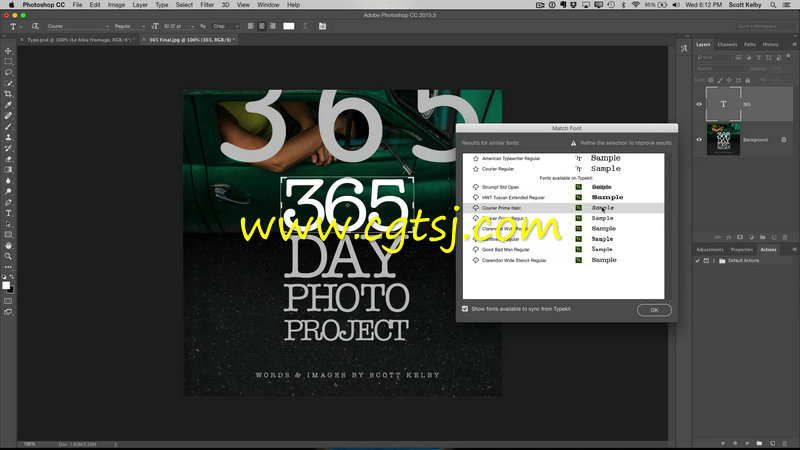The width and height of the screenshot is (800, 450).
Task: Click Background layer thumbnail
Action: [723, 139]
